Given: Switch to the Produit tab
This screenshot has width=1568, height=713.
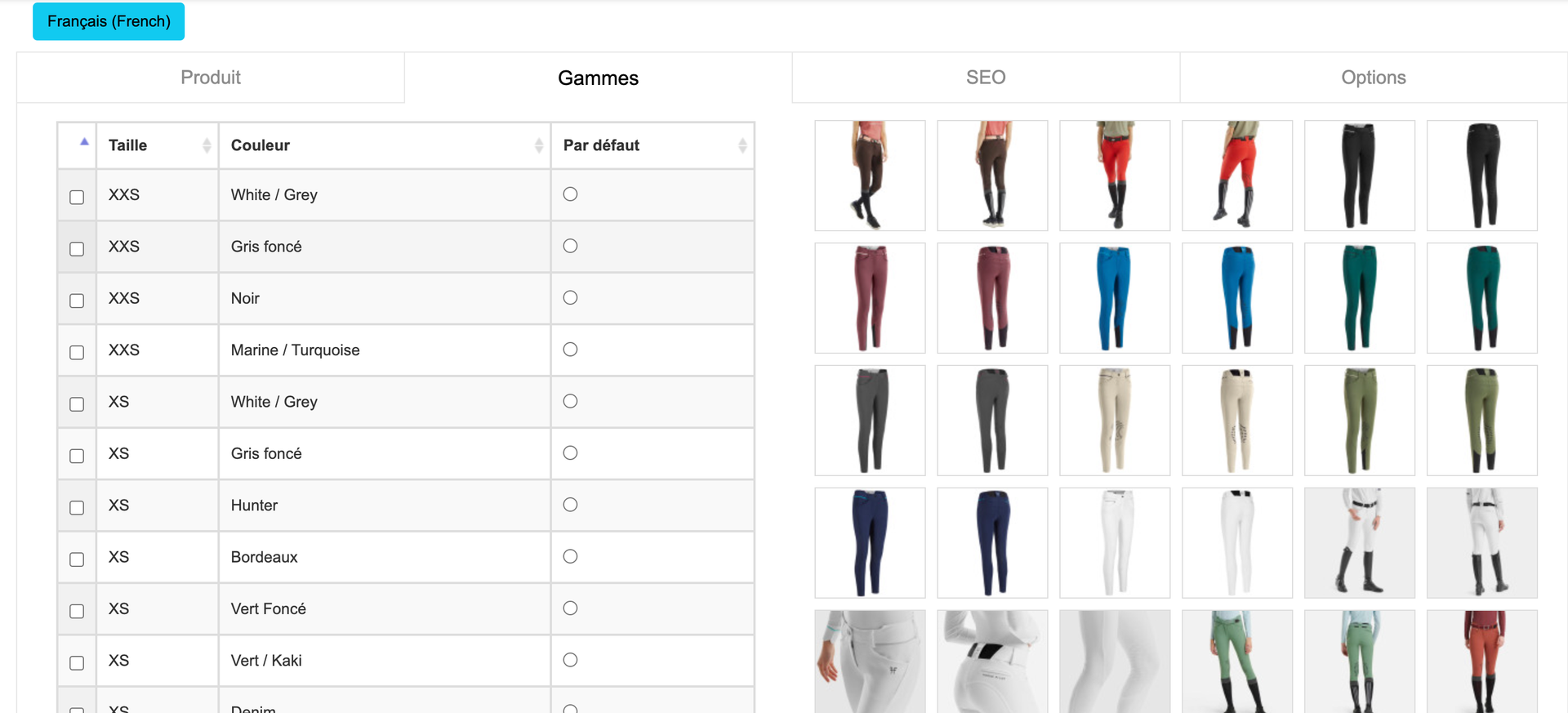Looking at the screenshot, I should (x=211, y=78).
